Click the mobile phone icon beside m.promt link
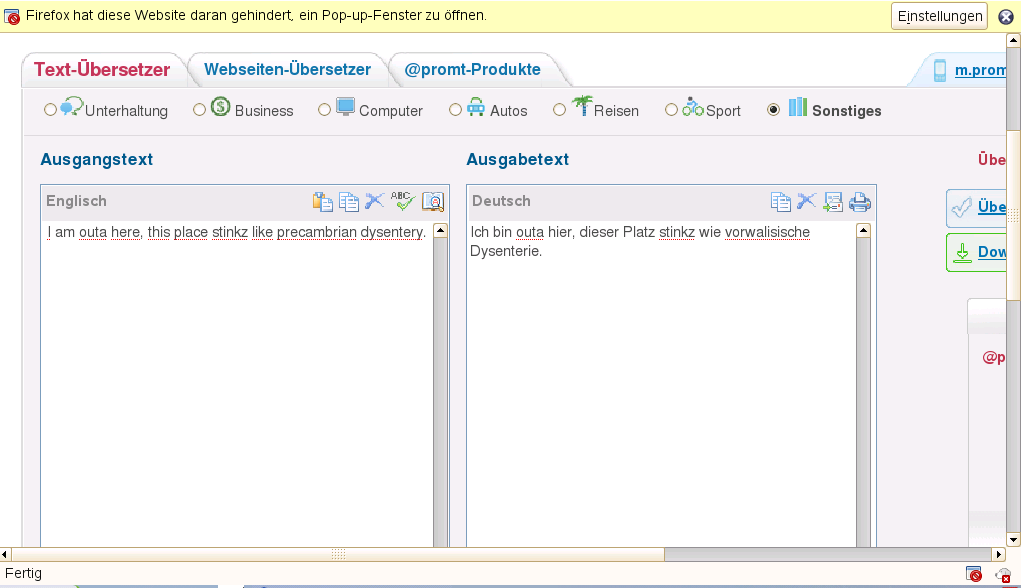 tap(940, 70)
